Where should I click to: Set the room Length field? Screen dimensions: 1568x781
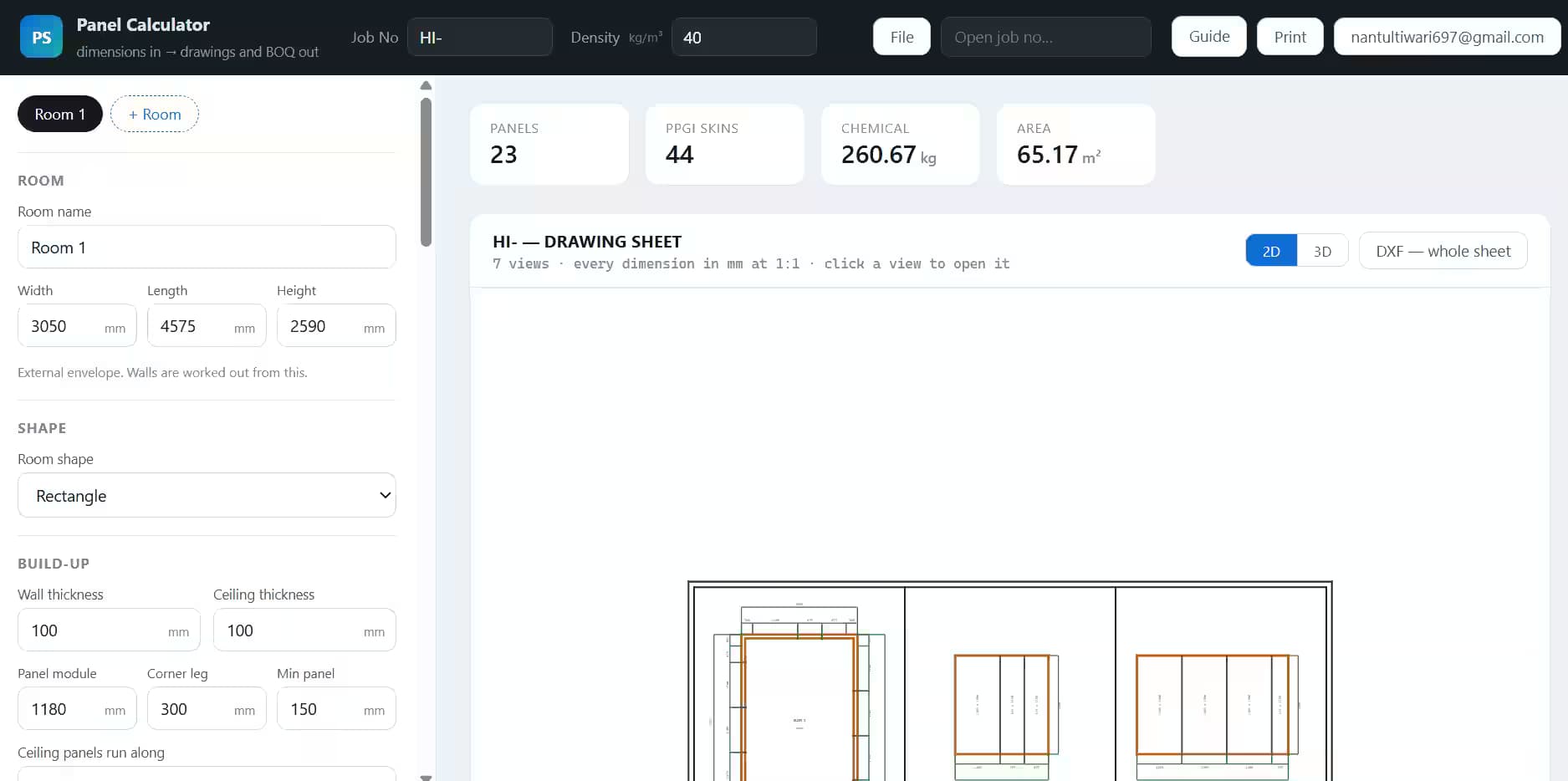click(x=207, y=326)
